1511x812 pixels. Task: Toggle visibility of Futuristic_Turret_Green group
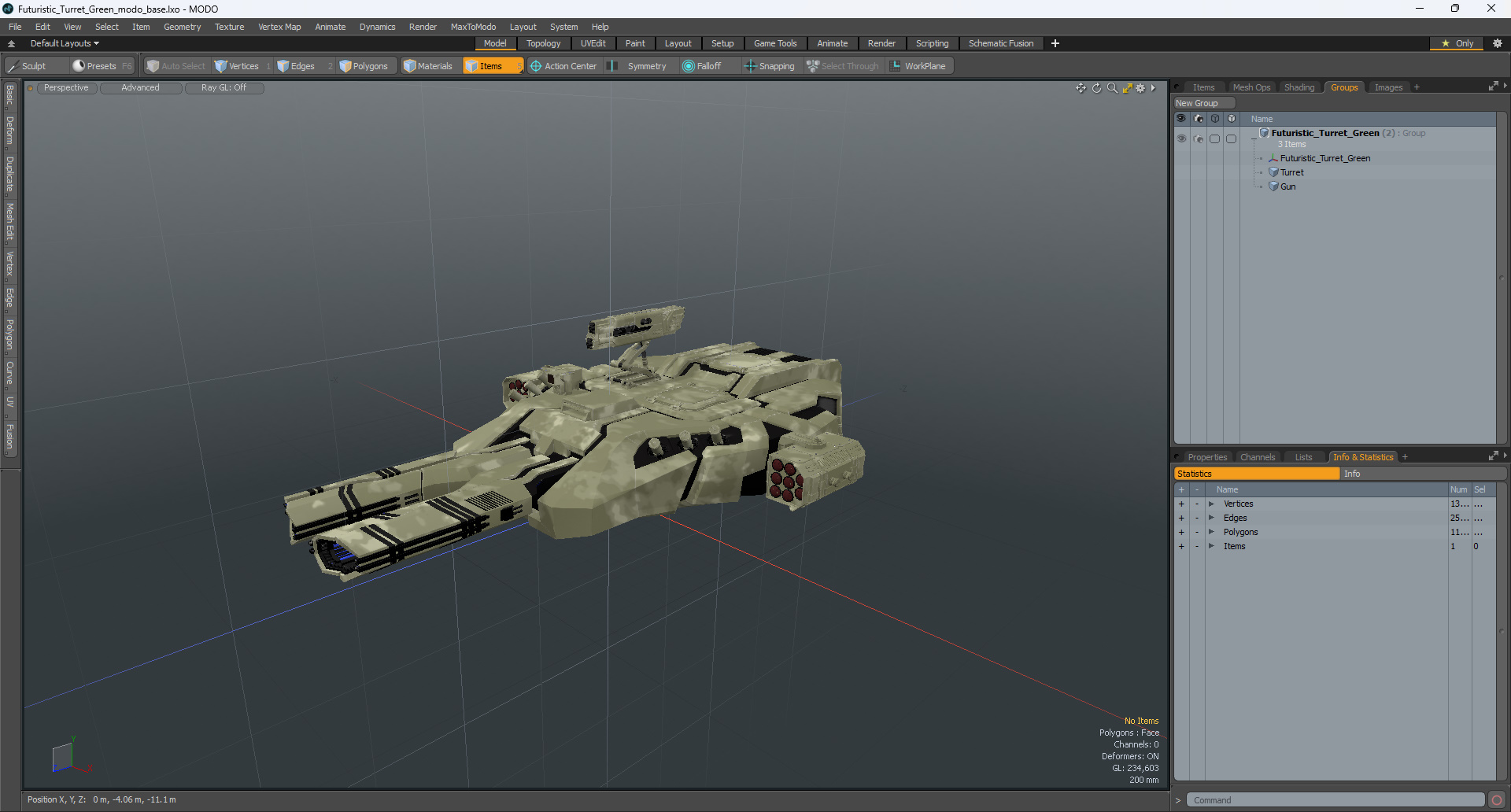coord(1181,138)
